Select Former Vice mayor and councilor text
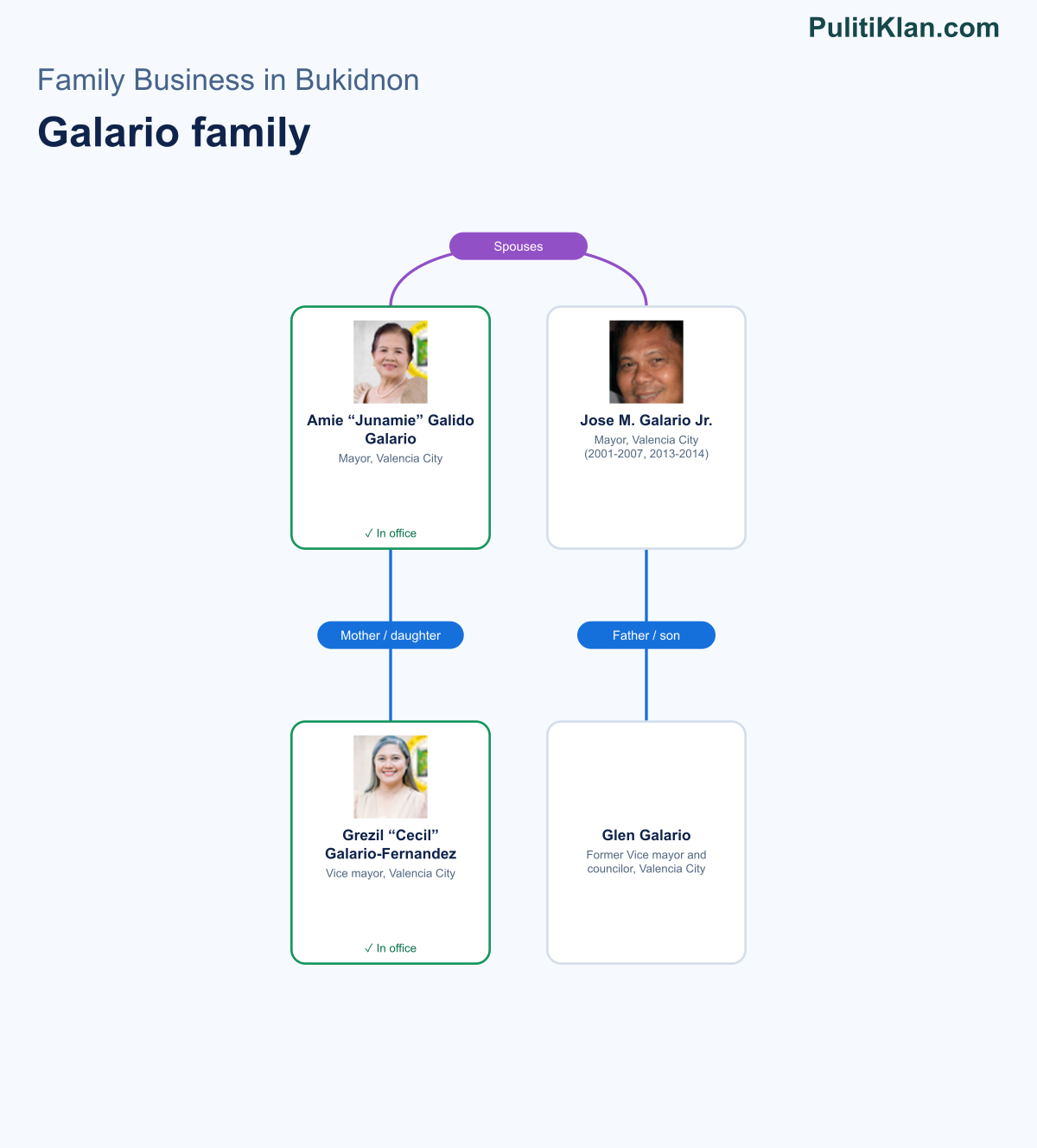 coord(646,862)
